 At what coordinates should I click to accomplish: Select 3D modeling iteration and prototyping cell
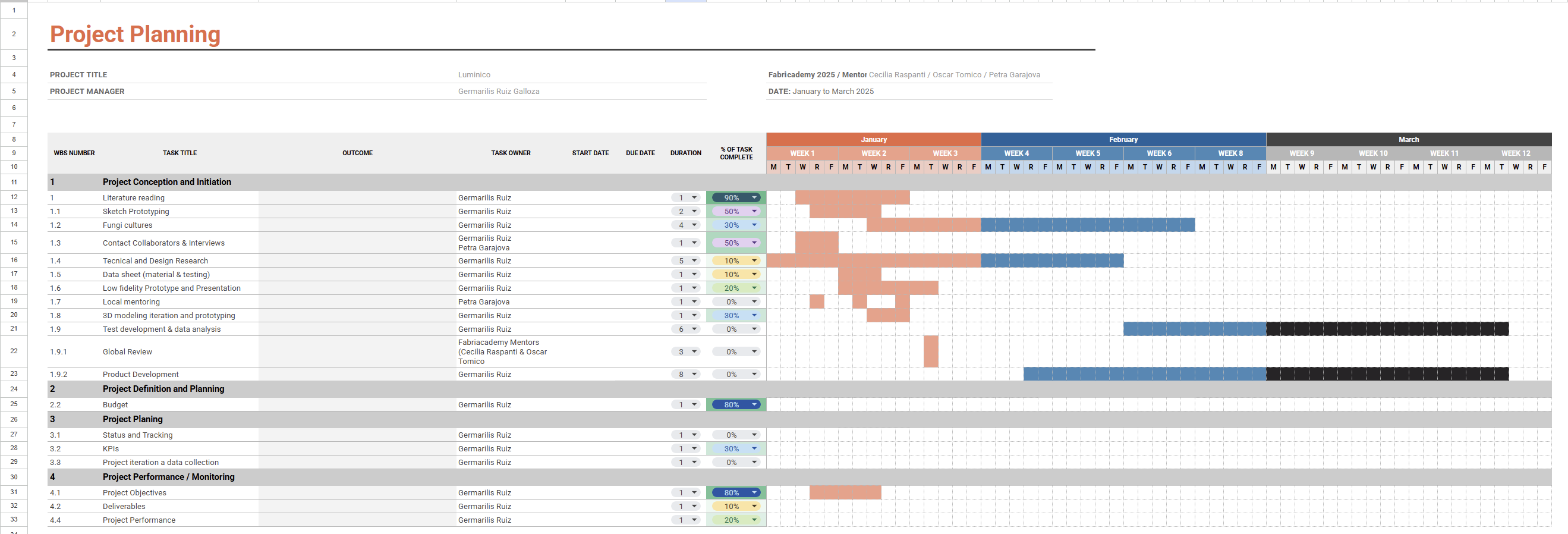[180, 315]
